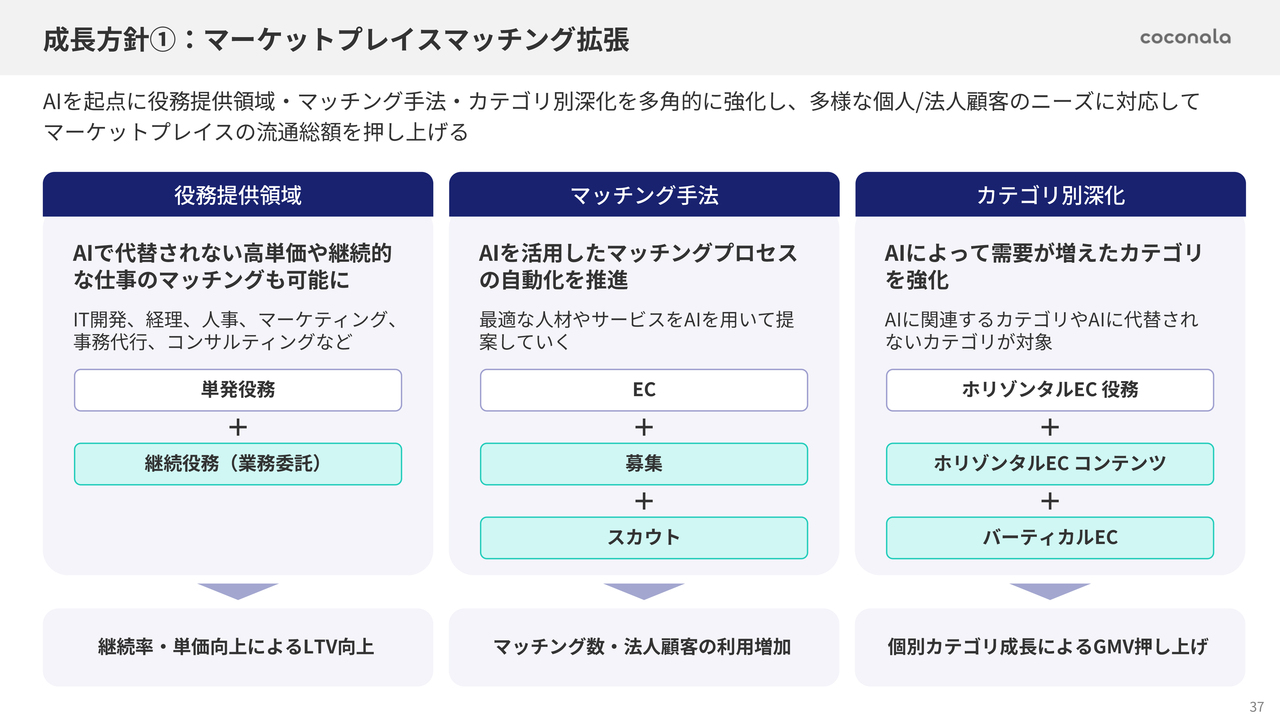Click the plus sign below ホリゾンタルEC 役務
This screenshot has height=720, width=1280.
pos(1050,427)
